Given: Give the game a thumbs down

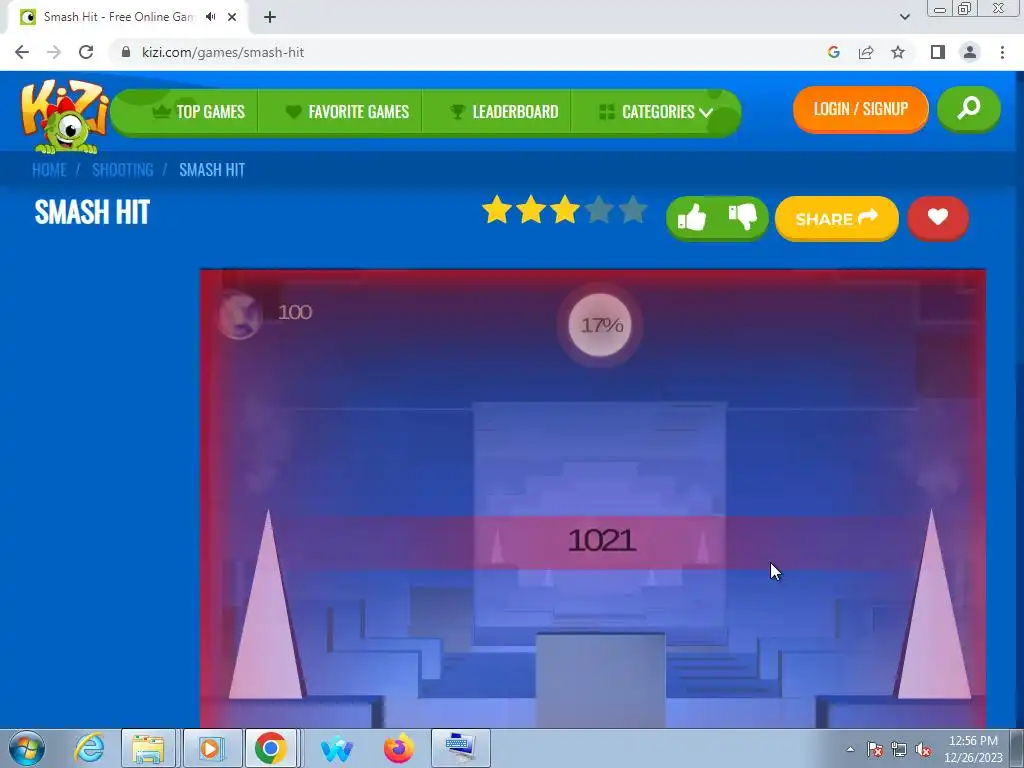Looking at the screenshot, I should click(x=743, y=217).
